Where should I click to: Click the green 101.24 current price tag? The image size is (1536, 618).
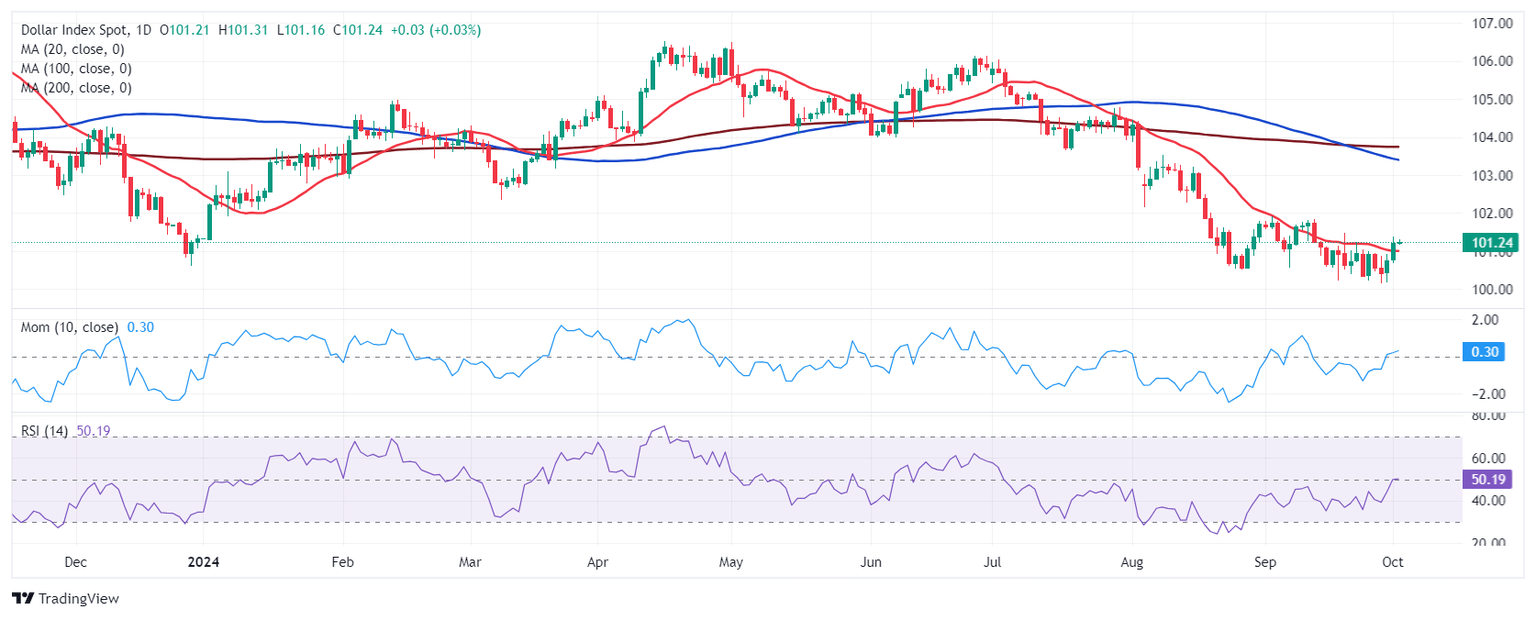1489,242
